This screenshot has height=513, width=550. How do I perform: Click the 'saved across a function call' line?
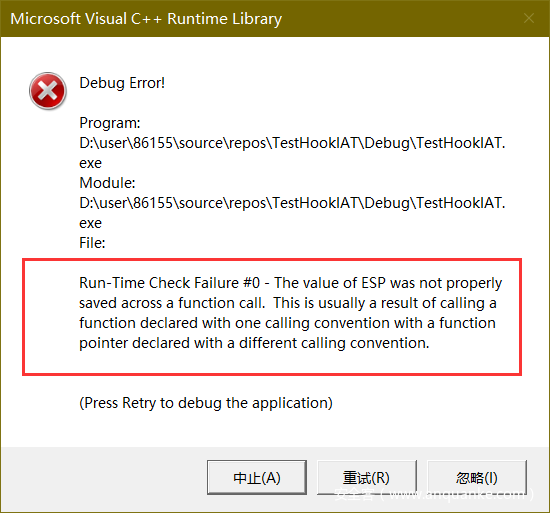pyautogui.click(x=288, y=303)
